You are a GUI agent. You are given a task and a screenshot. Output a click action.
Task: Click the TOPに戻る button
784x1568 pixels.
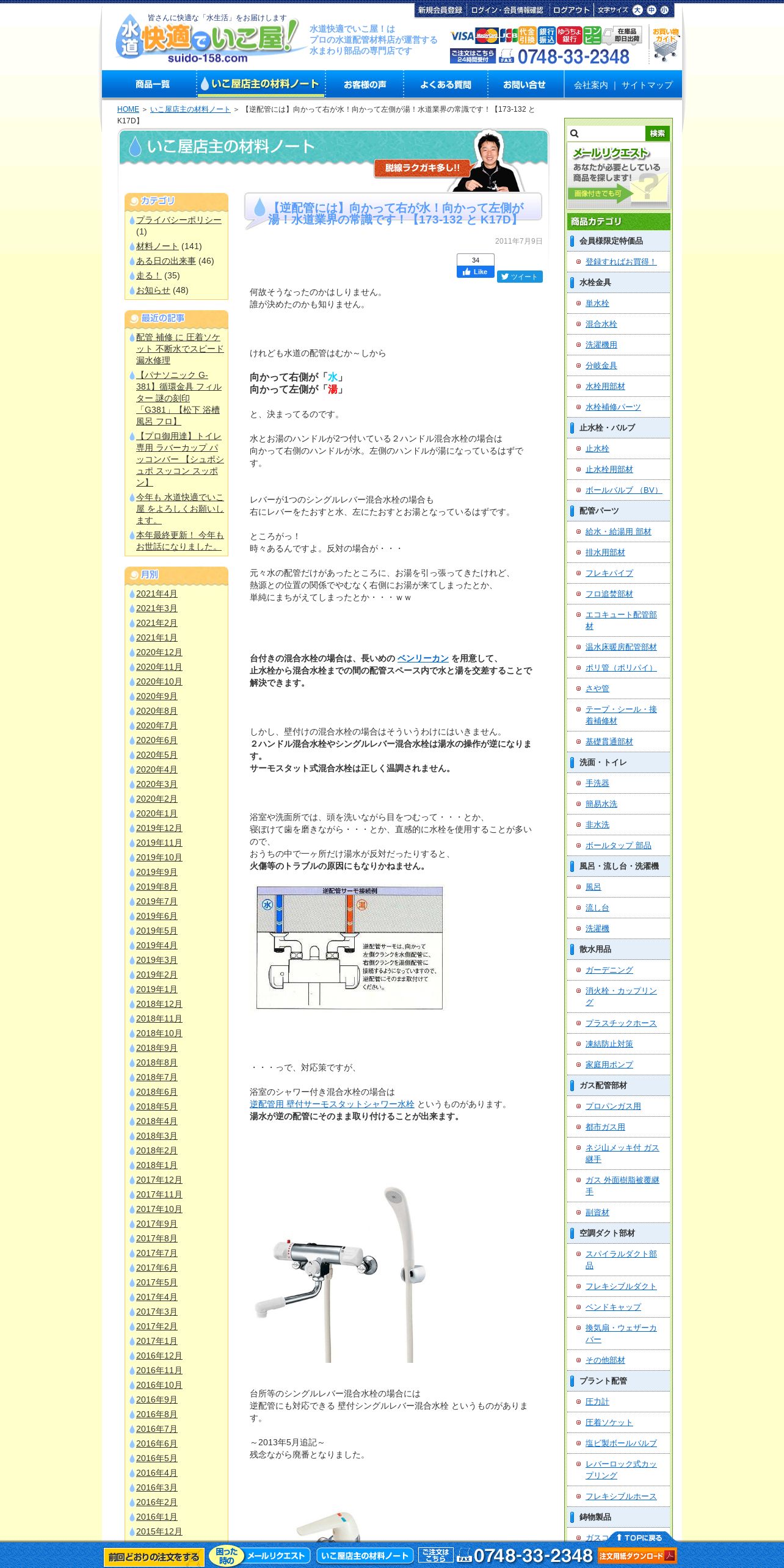tap(639, 1537)
